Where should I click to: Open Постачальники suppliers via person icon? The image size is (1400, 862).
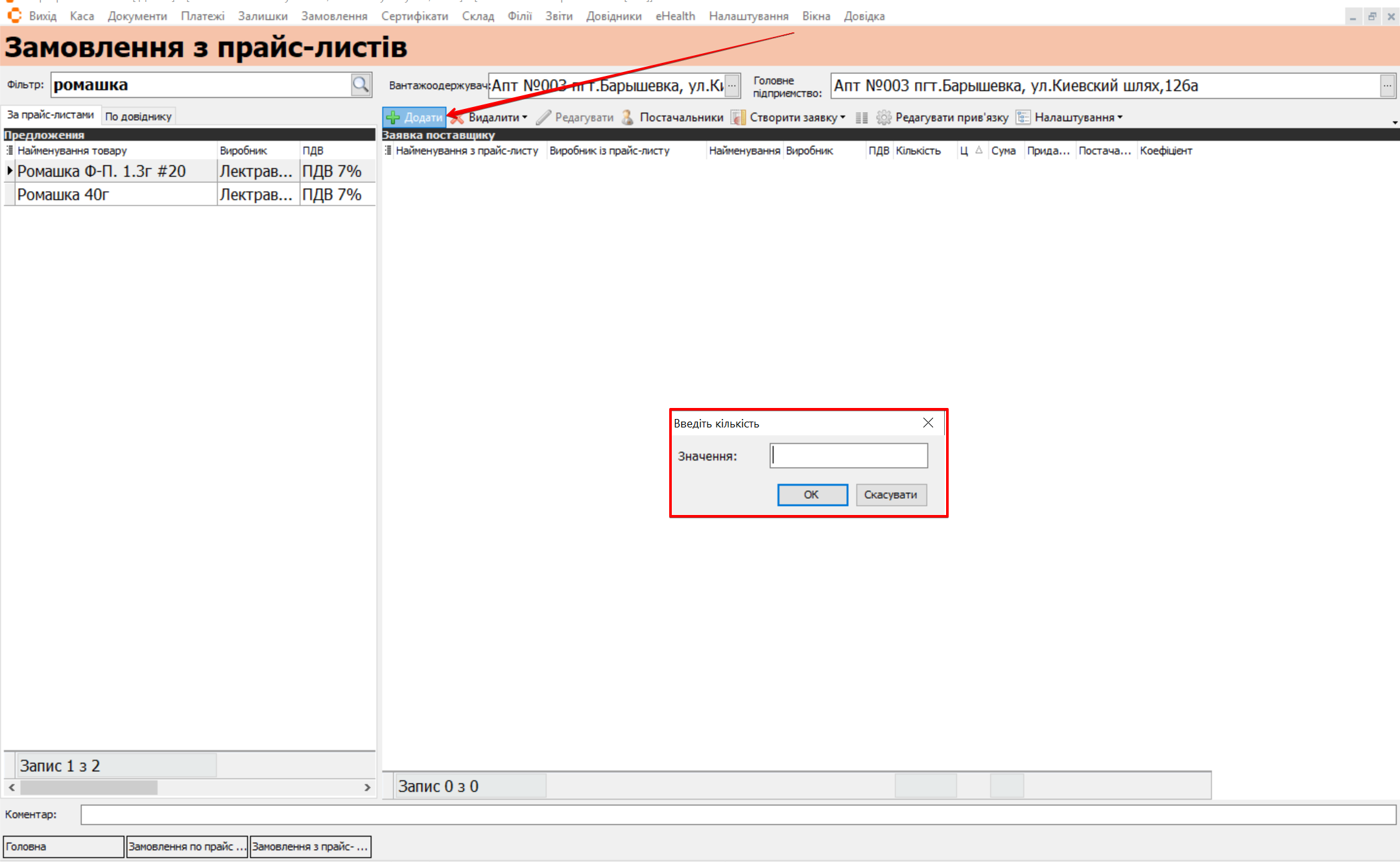tap(628, 117)
